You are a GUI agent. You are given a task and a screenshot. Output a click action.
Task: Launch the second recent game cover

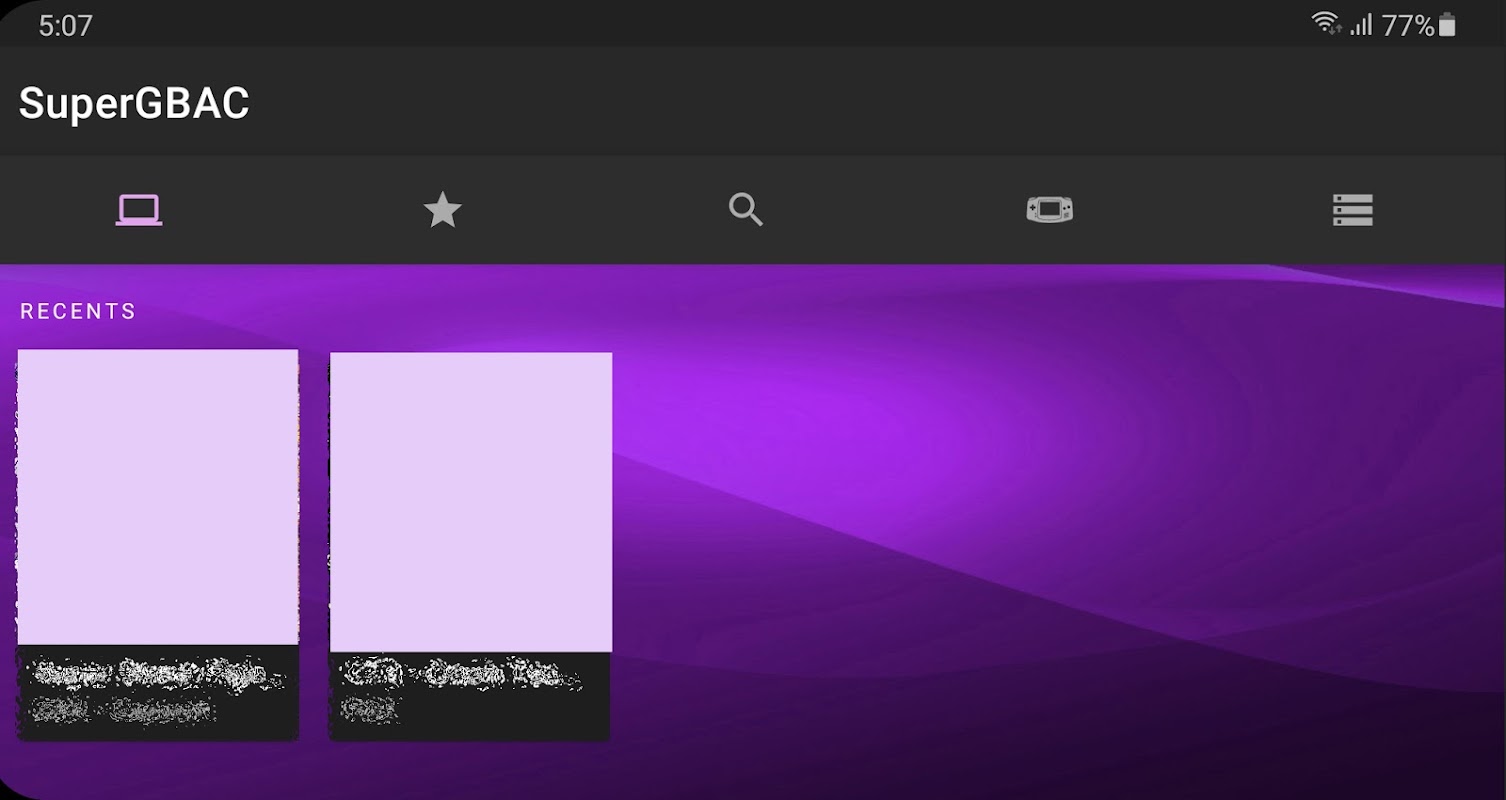coord(471,502)
